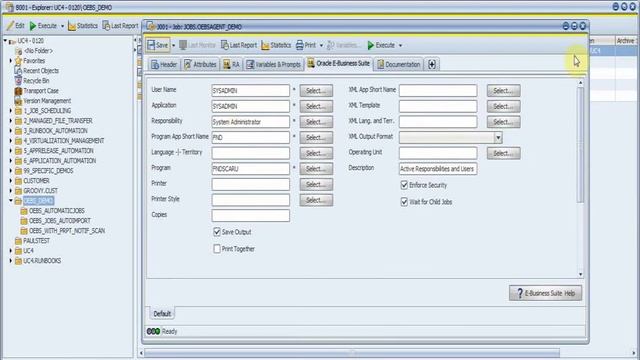This screenshot has width=640, height=360.
Task: Toggle the Save Output checkbox
Action: tap(217, 232)
